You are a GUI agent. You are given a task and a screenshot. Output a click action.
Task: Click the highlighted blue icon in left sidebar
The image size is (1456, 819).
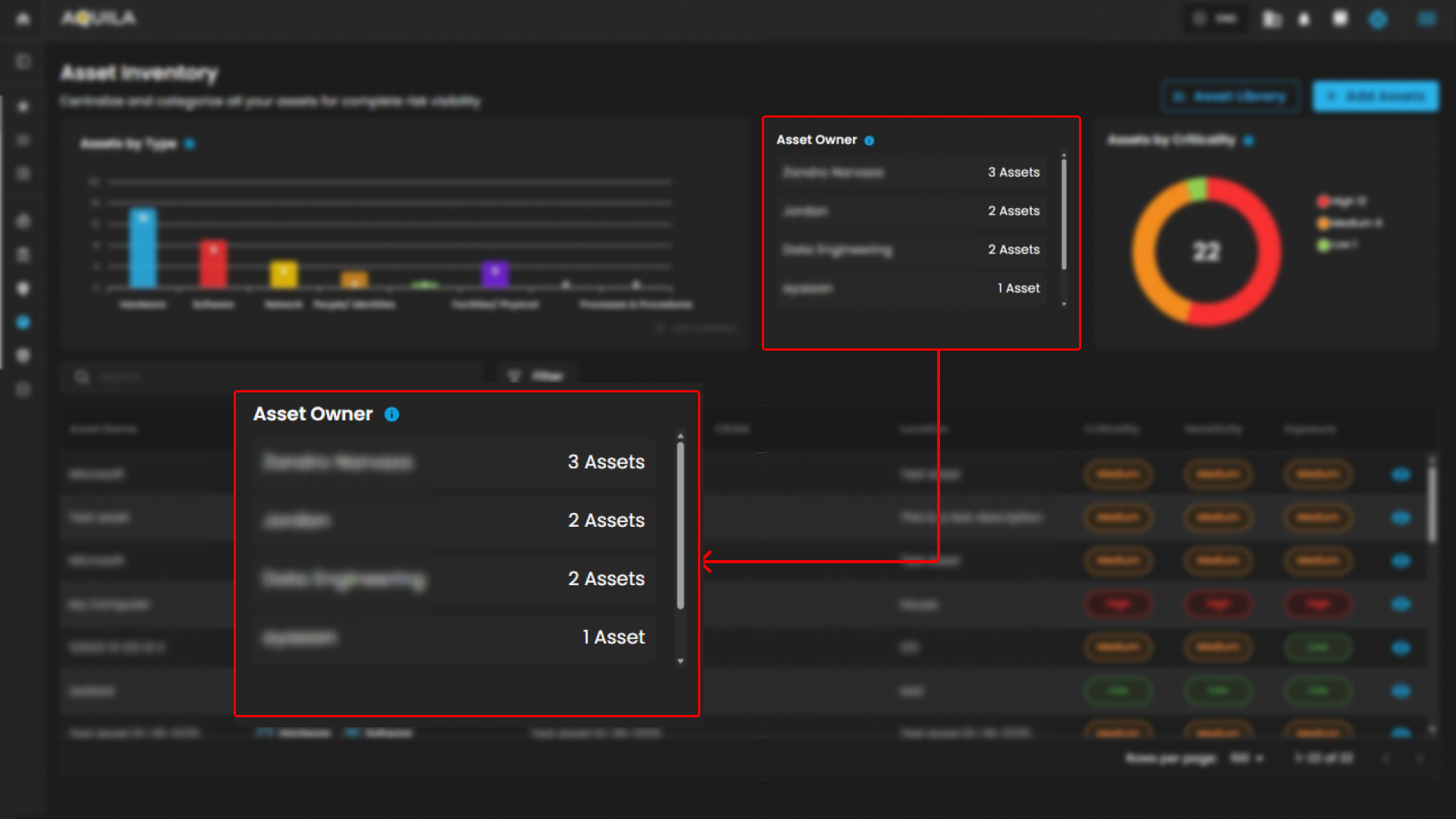[24, 323]
